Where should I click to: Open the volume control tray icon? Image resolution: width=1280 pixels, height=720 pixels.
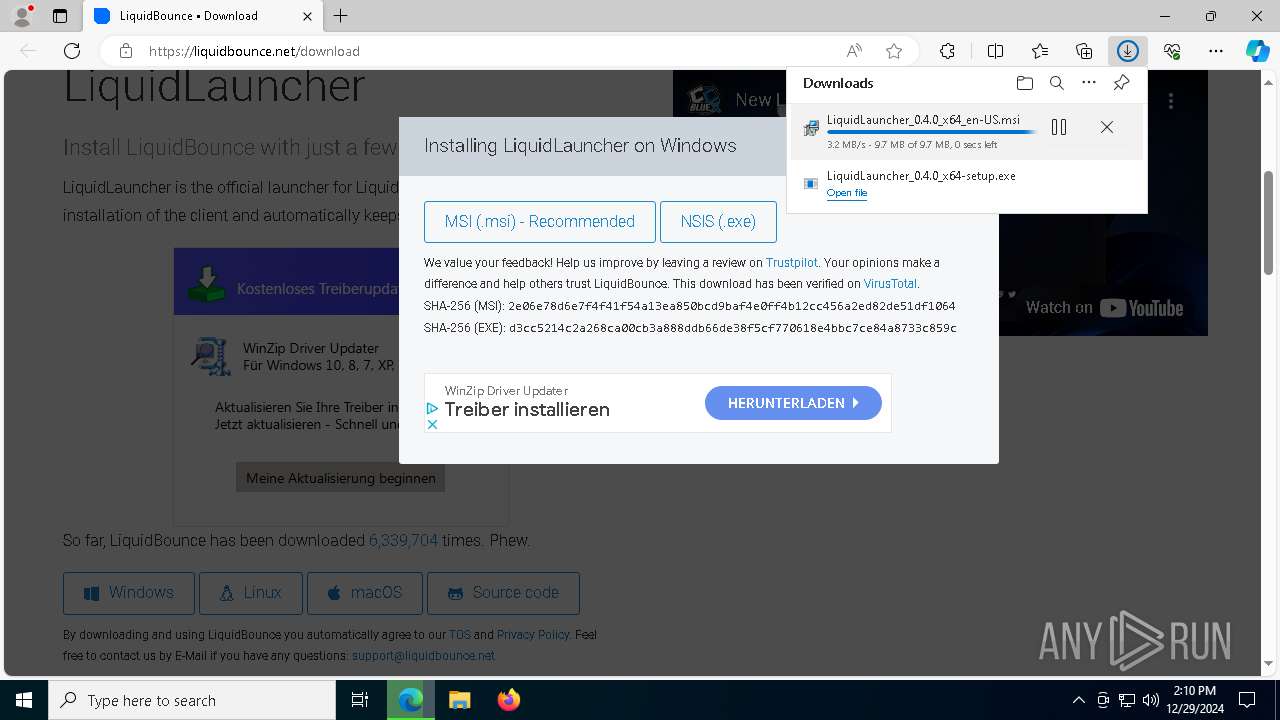pyautogui.click(x=1150, y=700)
